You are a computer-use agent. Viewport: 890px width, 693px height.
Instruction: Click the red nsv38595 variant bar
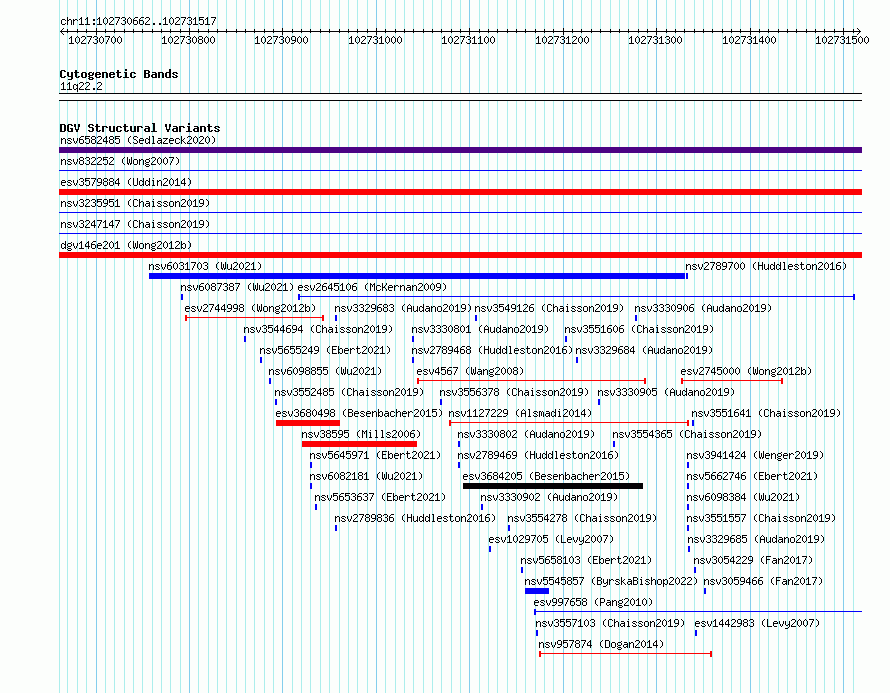coord(359,444)
